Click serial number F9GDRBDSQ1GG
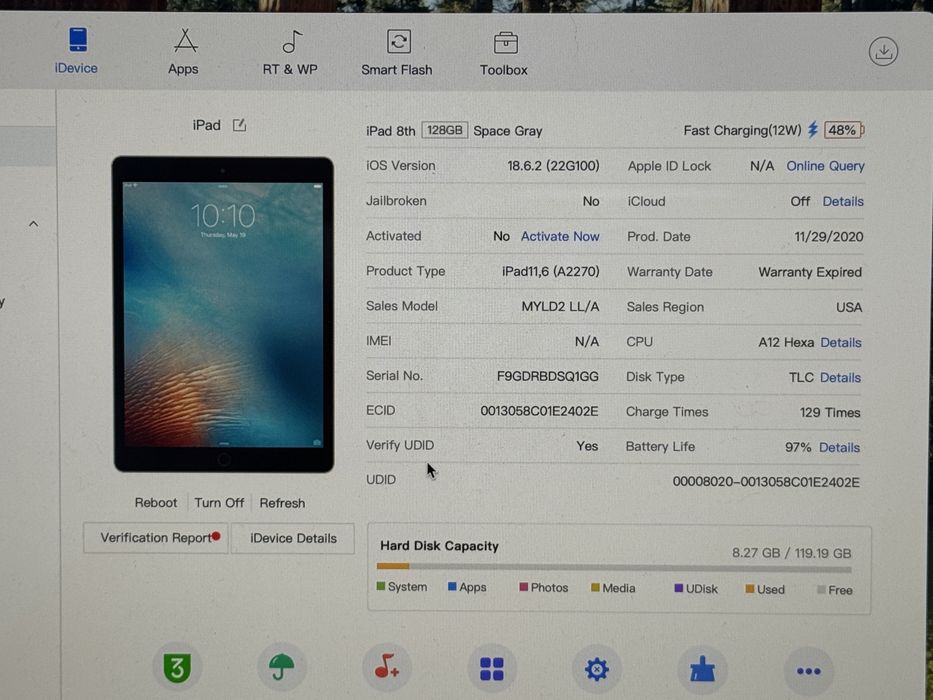This screenshot has width=933, height=700. (547, 376)
